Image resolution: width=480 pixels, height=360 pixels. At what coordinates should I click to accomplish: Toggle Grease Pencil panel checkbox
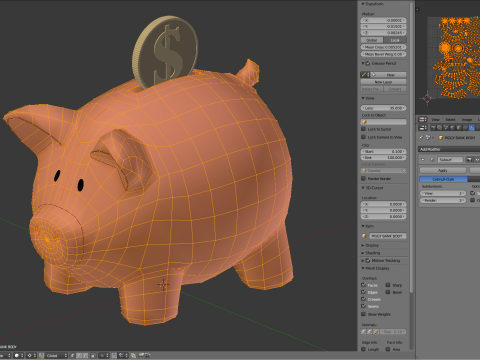368,63
